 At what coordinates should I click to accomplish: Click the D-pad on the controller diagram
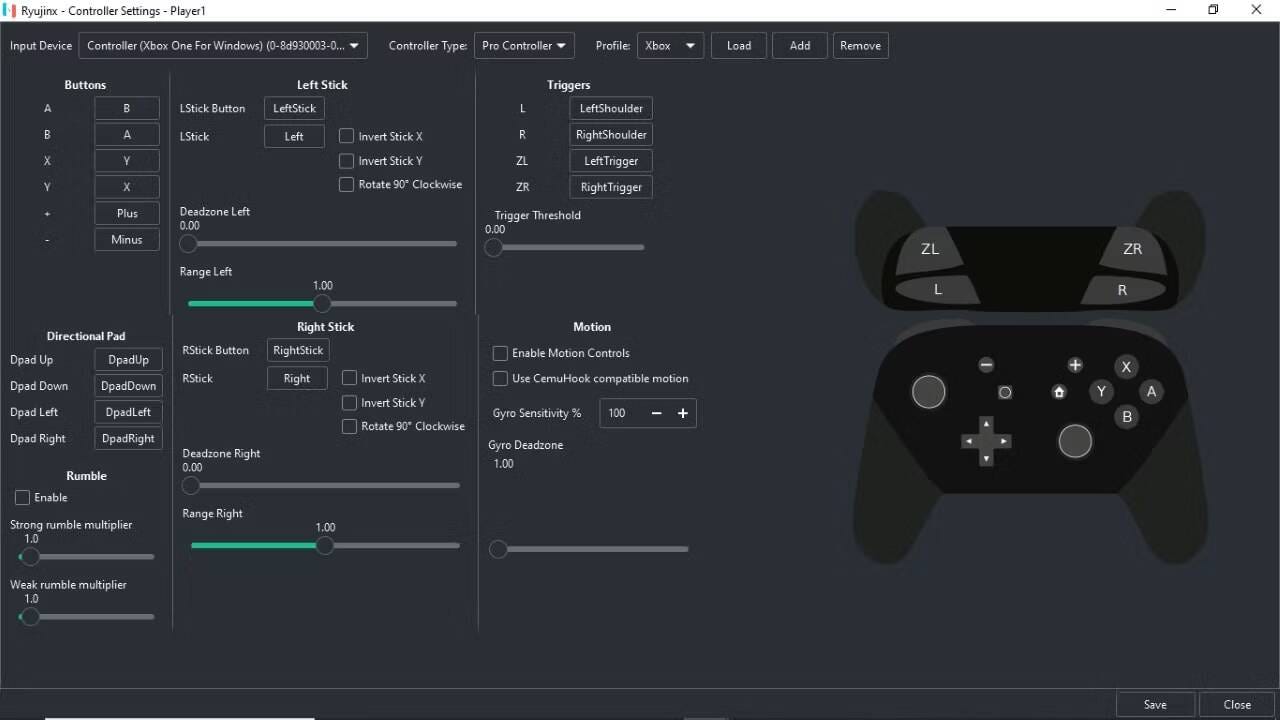click(x=986, y=441)
